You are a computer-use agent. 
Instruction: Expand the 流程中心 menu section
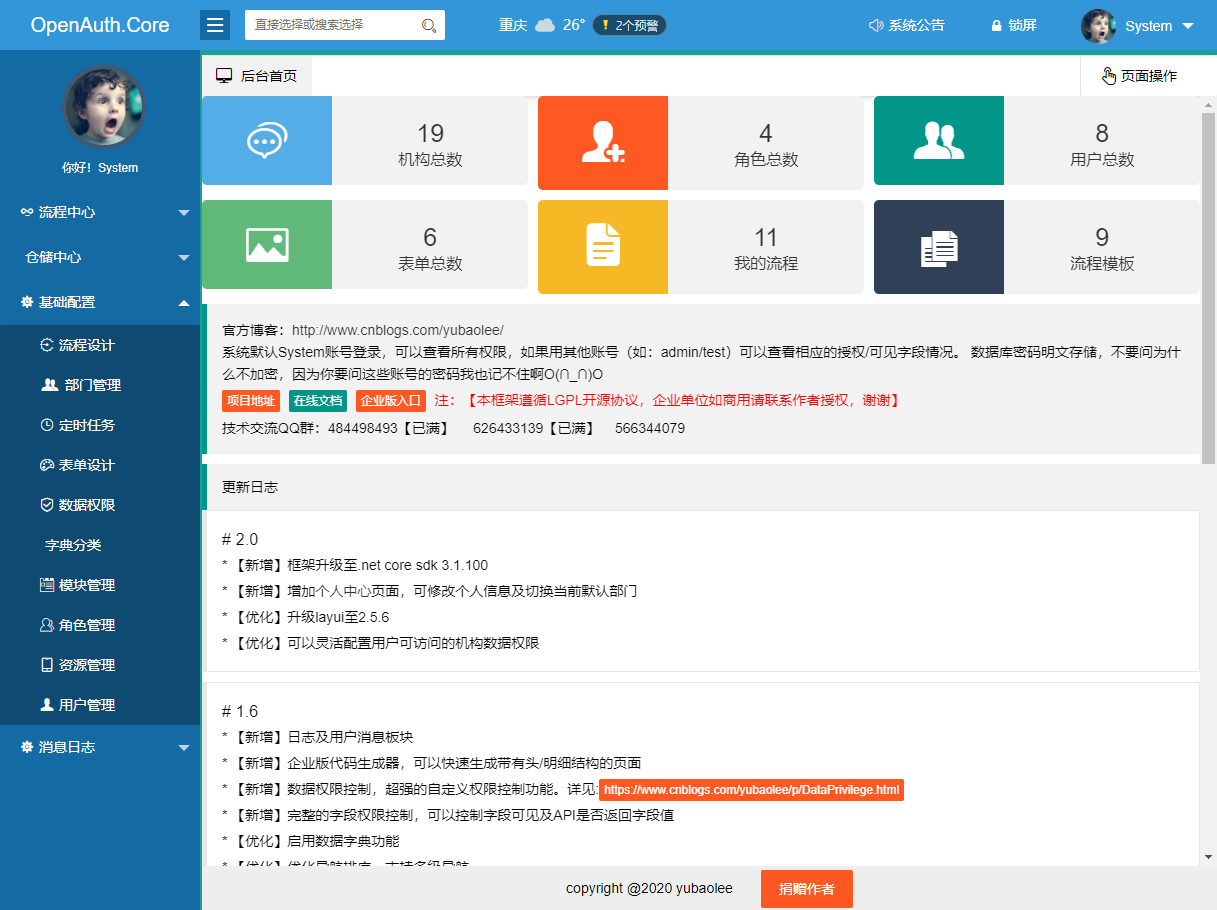tap(100, 212)
